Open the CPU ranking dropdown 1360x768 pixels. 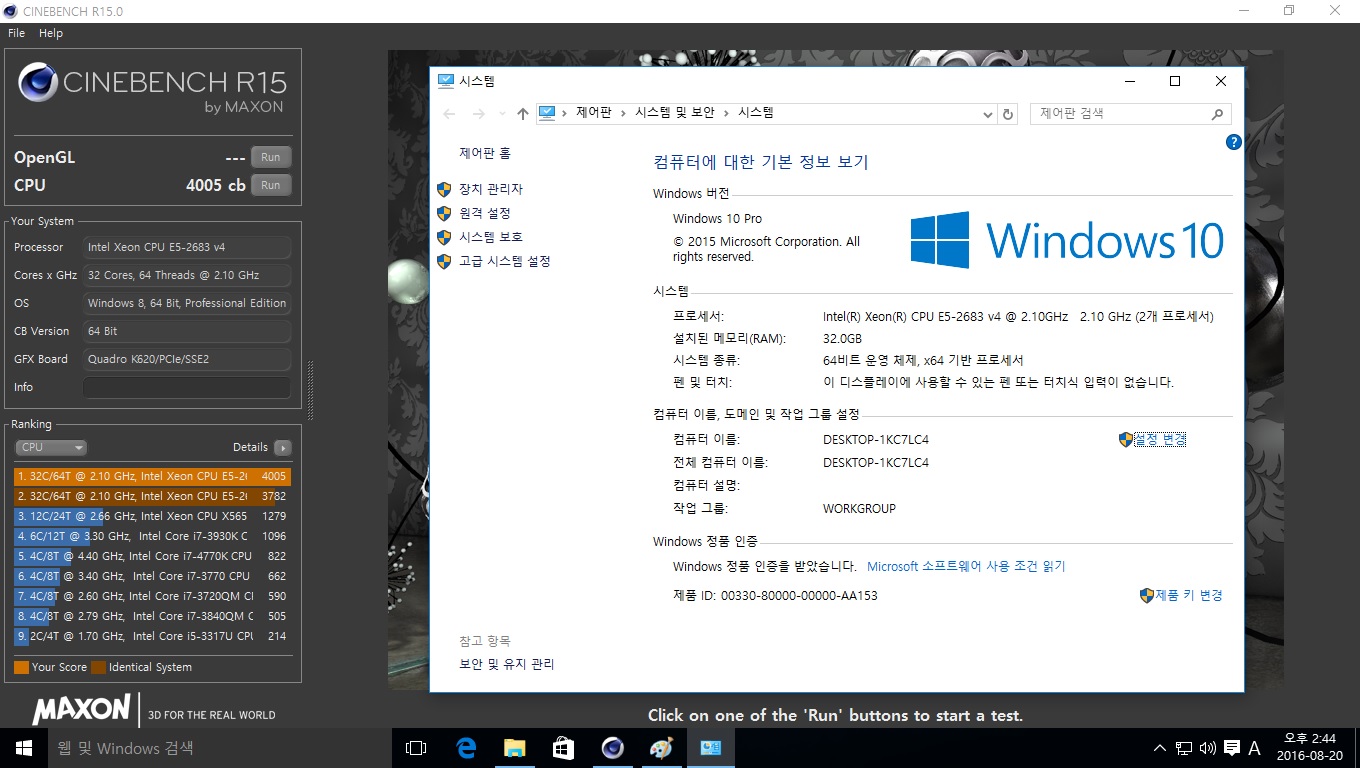(51, 448)
